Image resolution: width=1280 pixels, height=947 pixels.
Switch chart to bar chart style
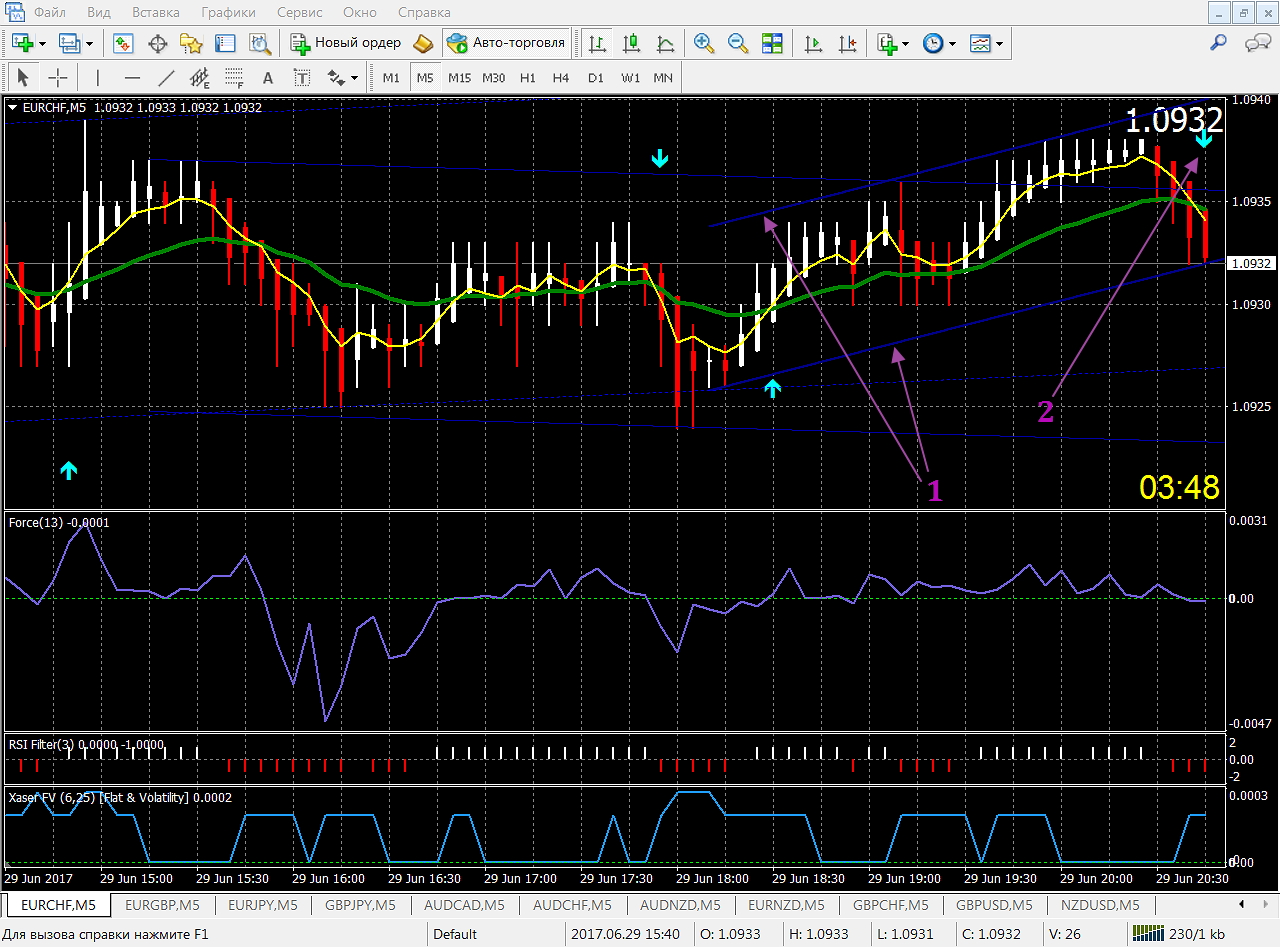[x=598, y=43]
